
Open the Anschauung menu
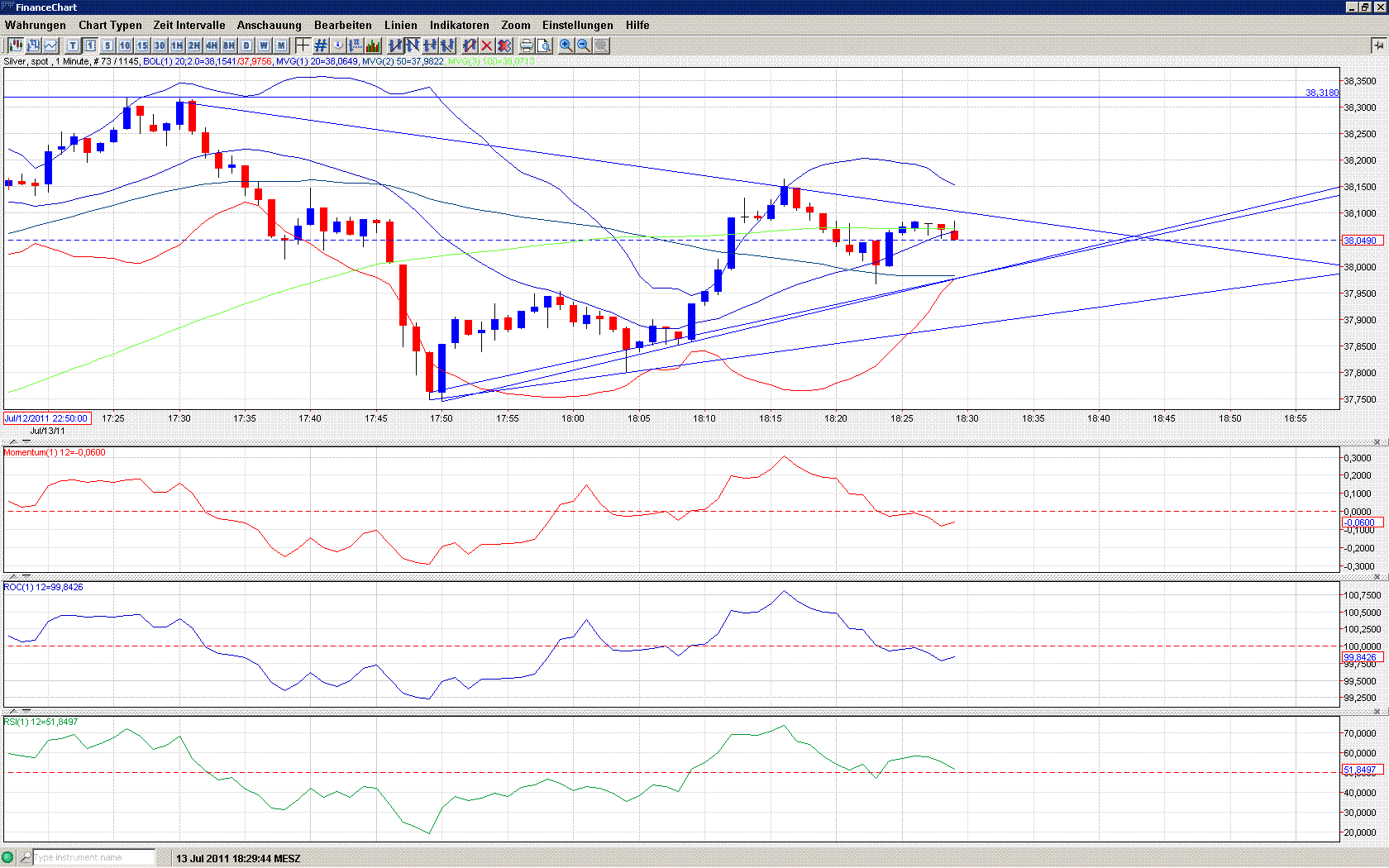pos(270,25)
